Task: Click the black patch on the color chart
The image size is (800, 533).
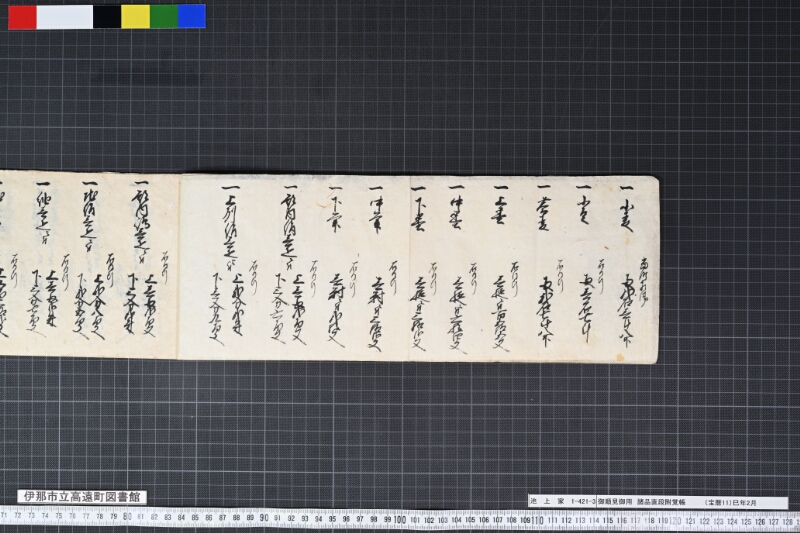Action: click(x=107, y=17)
